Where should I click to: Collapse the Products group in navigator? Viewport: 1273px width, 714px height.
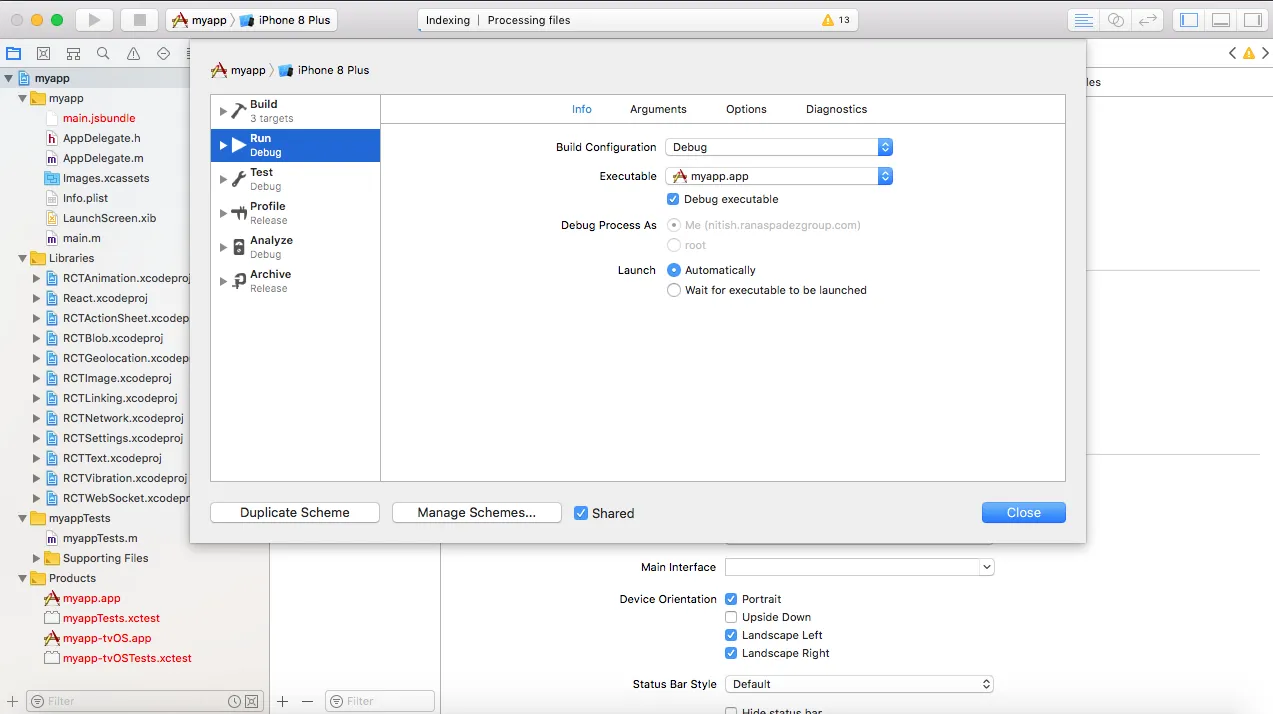(23, 578)
